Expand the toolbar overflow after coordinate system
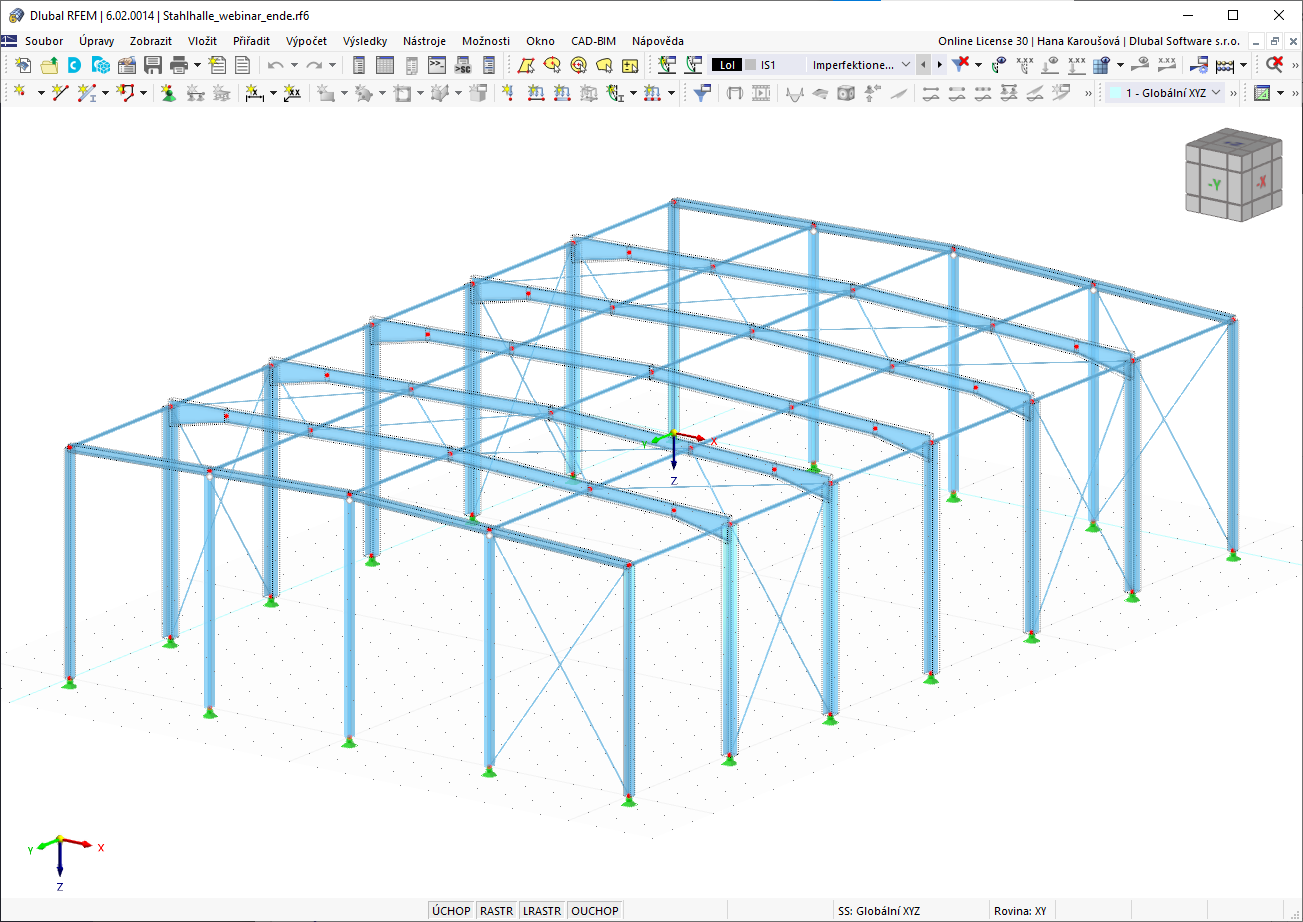Image resolution: width=1303 pixels, height=922 pixels. (x=1234, y=93)
